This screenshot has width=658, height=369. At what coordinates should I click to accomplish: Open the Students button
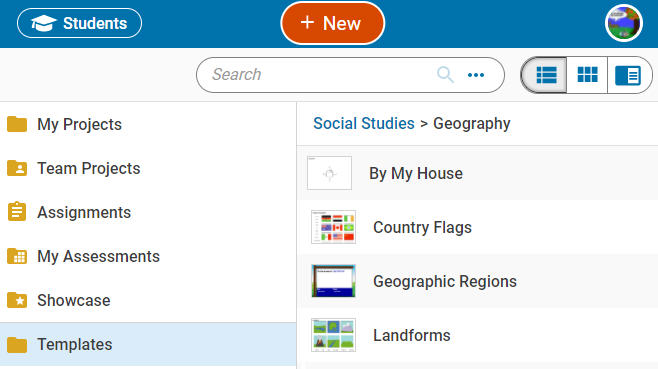79,23
